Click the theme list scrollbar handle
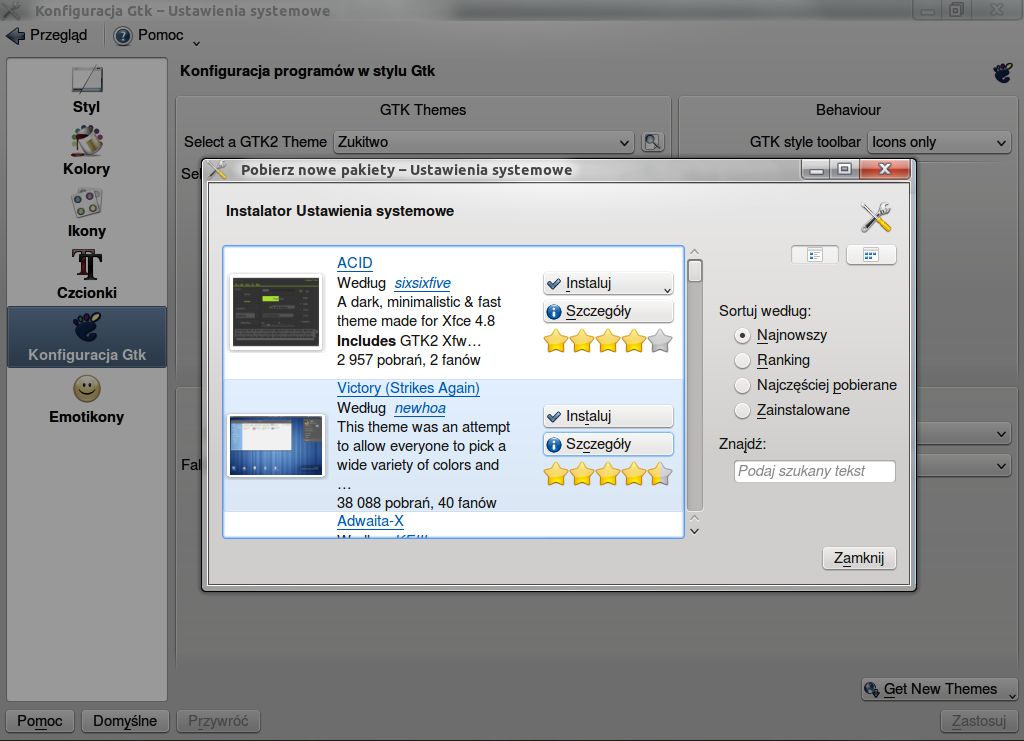Image resolution: width=1024 pixels, height=741 pixels. [x=695, y=271]
